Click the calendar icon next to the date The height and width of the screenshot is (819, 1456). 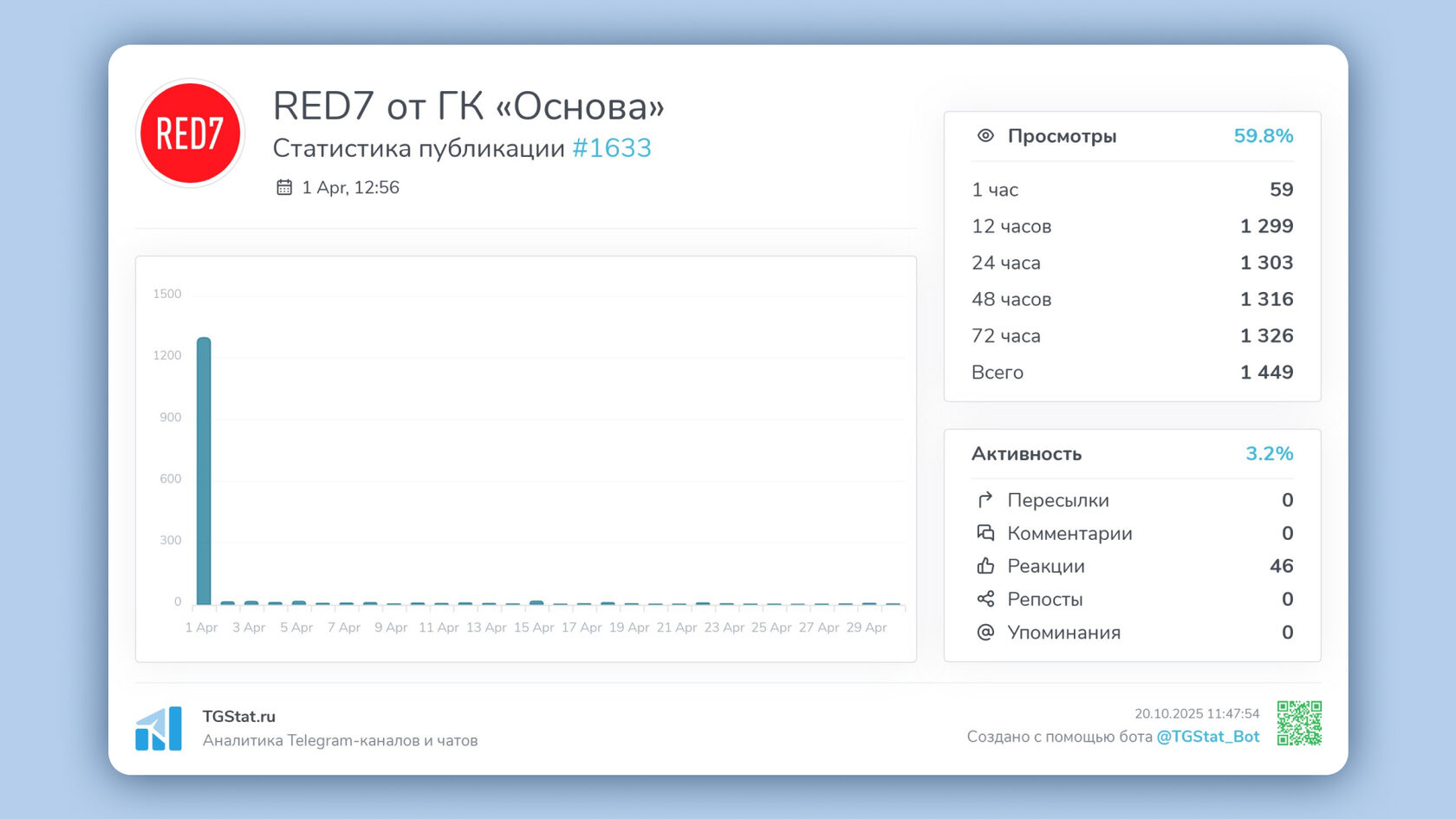[284, 187]
